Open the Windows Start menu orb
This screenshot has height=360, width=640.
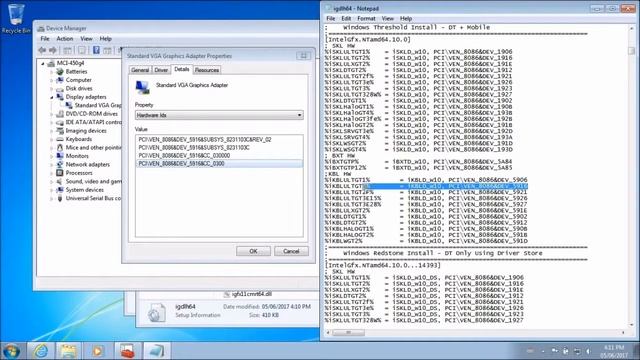point(11,351)
